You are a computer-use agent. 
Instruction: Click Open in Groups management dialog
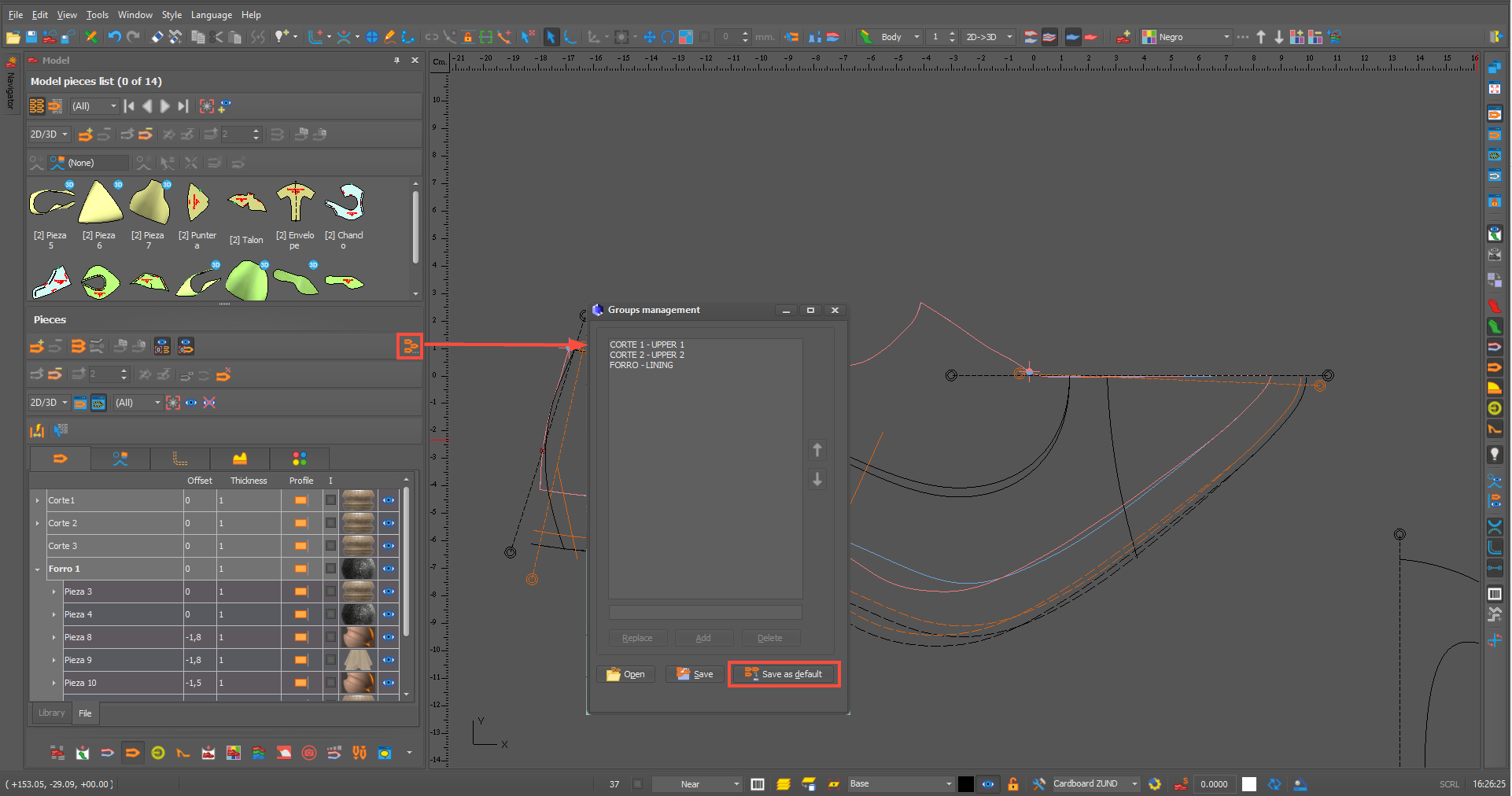pyautogui.click(x=626, y=674)
